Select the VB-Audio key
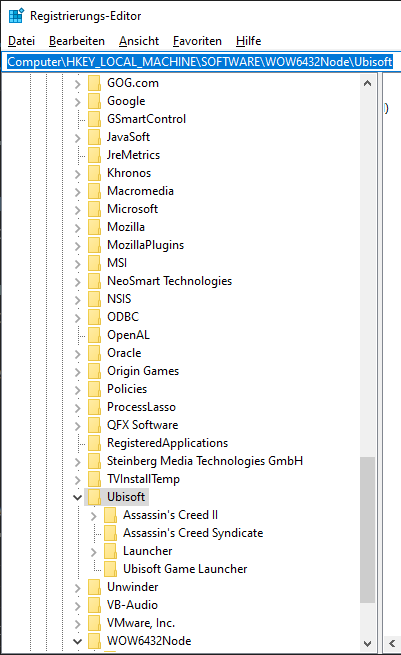Image resolution: width=401 pixels, height=655 pixels. (x=132, y=605)
